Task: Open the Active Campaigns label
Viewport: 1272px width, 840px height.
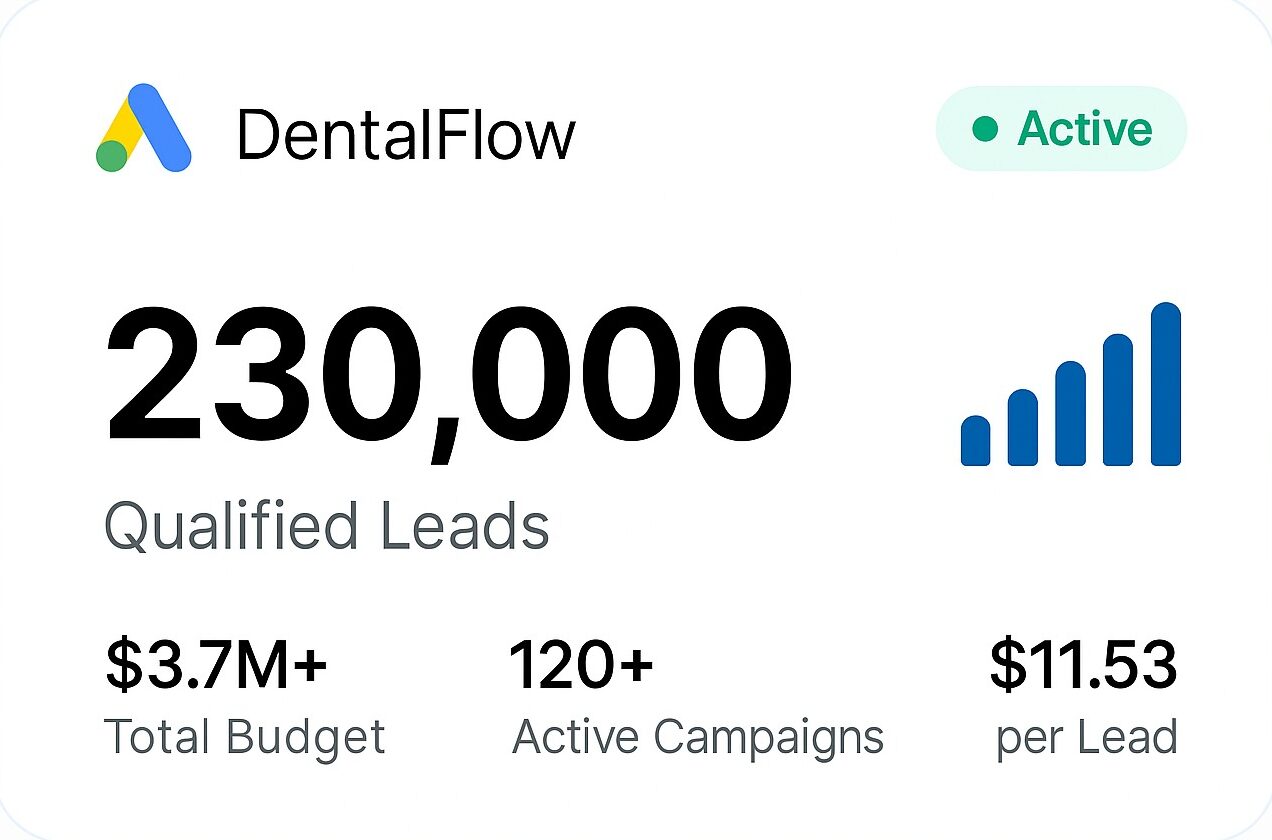Action: 698,739
